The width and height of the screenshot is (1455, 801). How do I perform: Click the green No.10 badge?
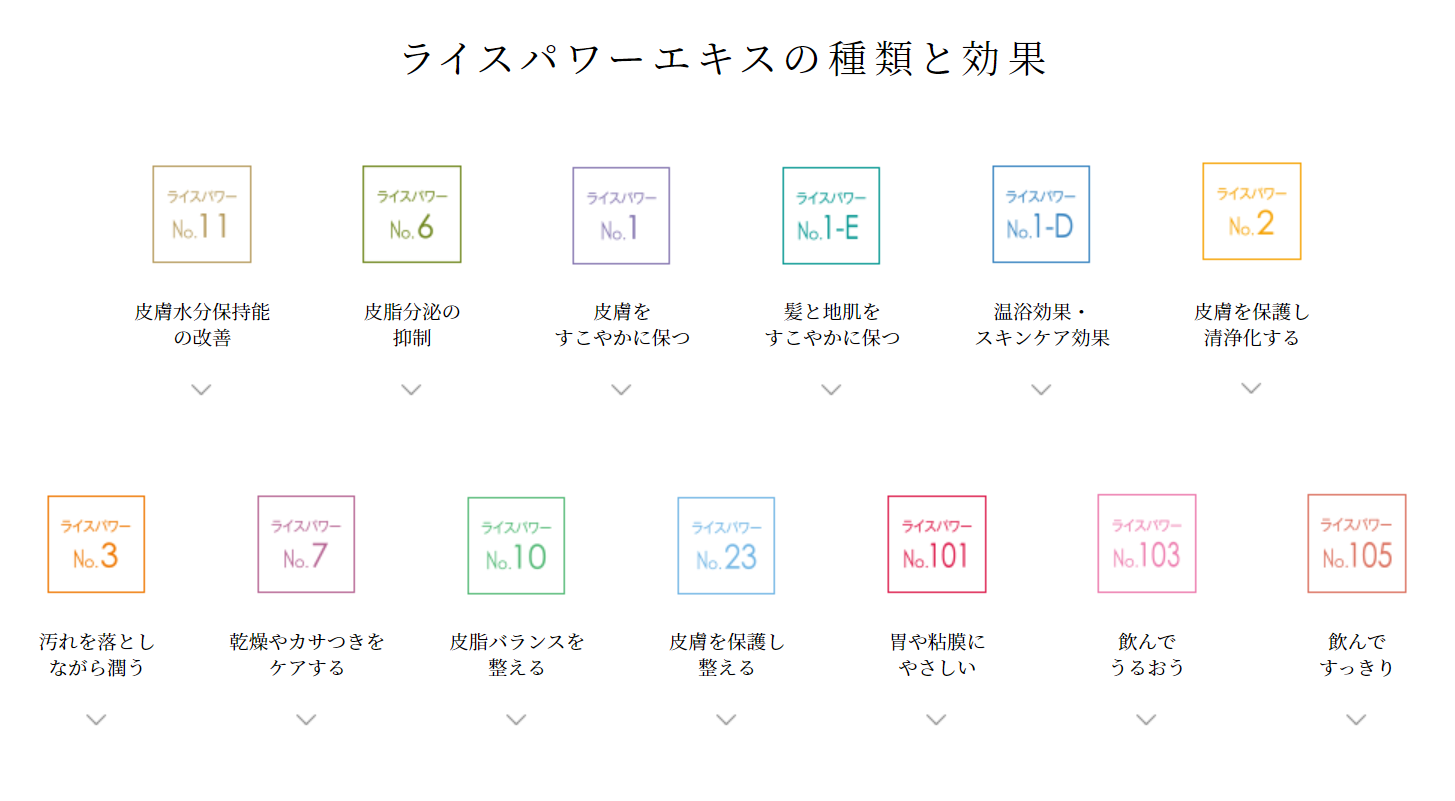pyautogui.click(x=516, y=545)
